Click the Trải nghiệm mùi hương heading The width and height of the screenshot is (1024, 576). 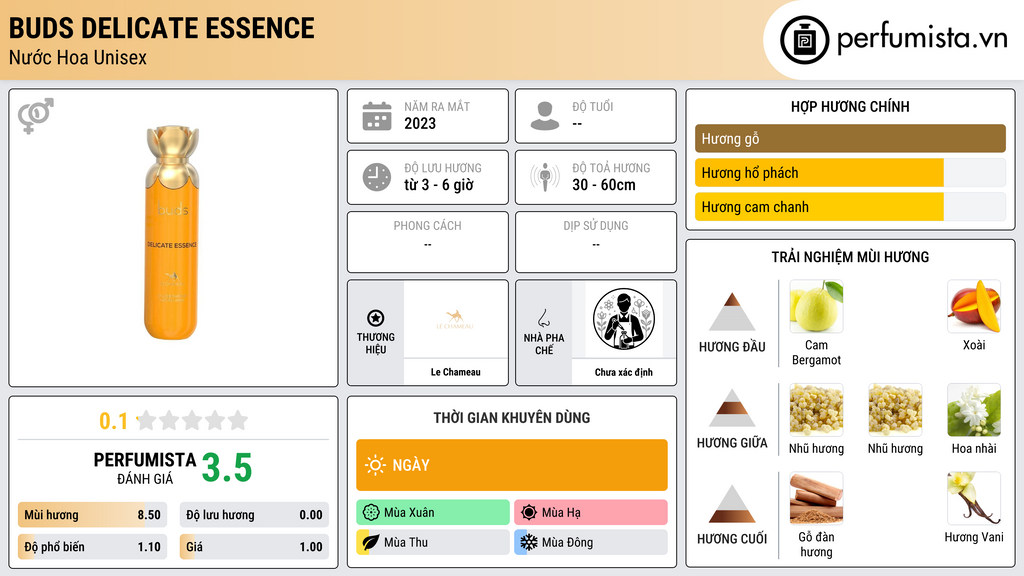(850, 257)
